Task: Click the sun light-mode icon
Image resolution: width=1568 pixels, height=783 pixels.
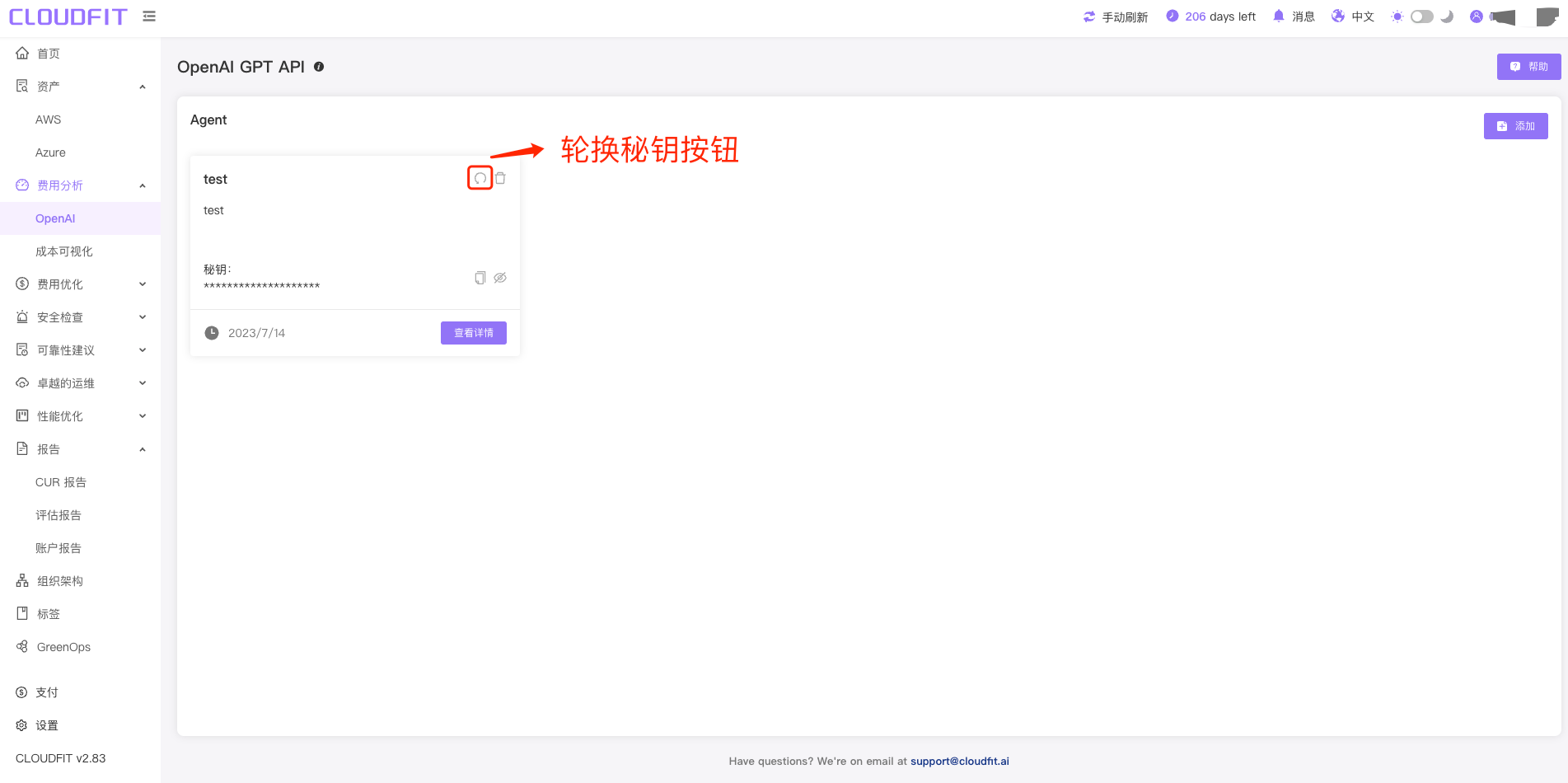Action: pyautogui.click(x=1397, y=16)
